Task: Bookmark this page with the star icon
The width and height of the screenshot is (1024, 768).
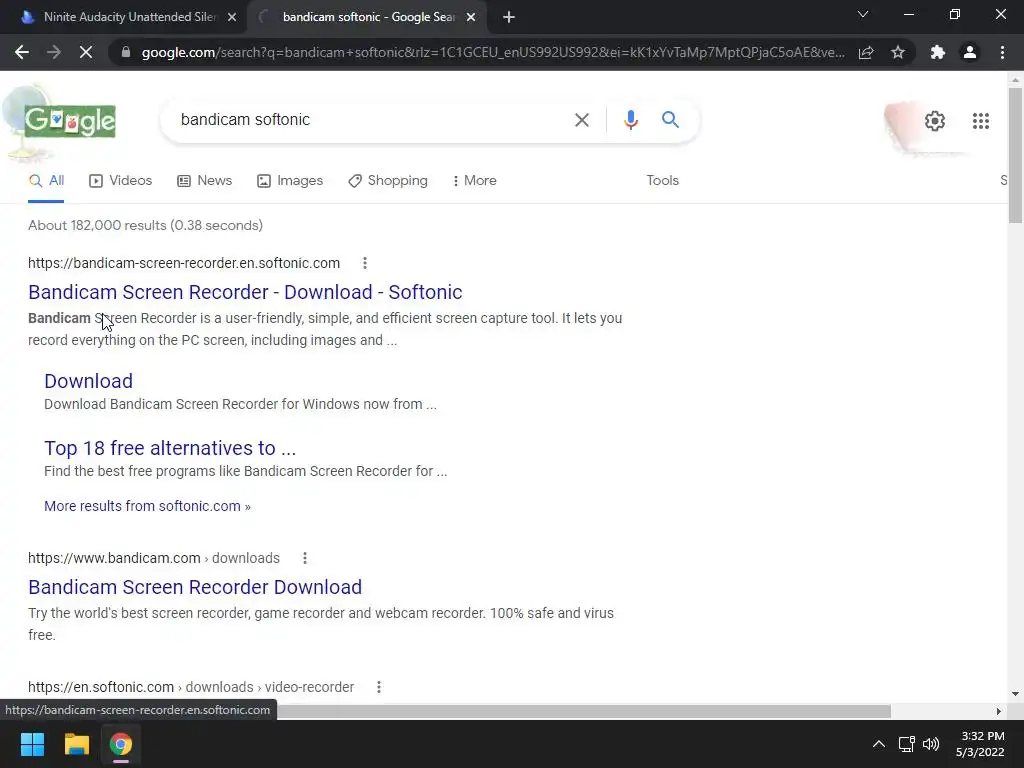Action: [898, 52]
